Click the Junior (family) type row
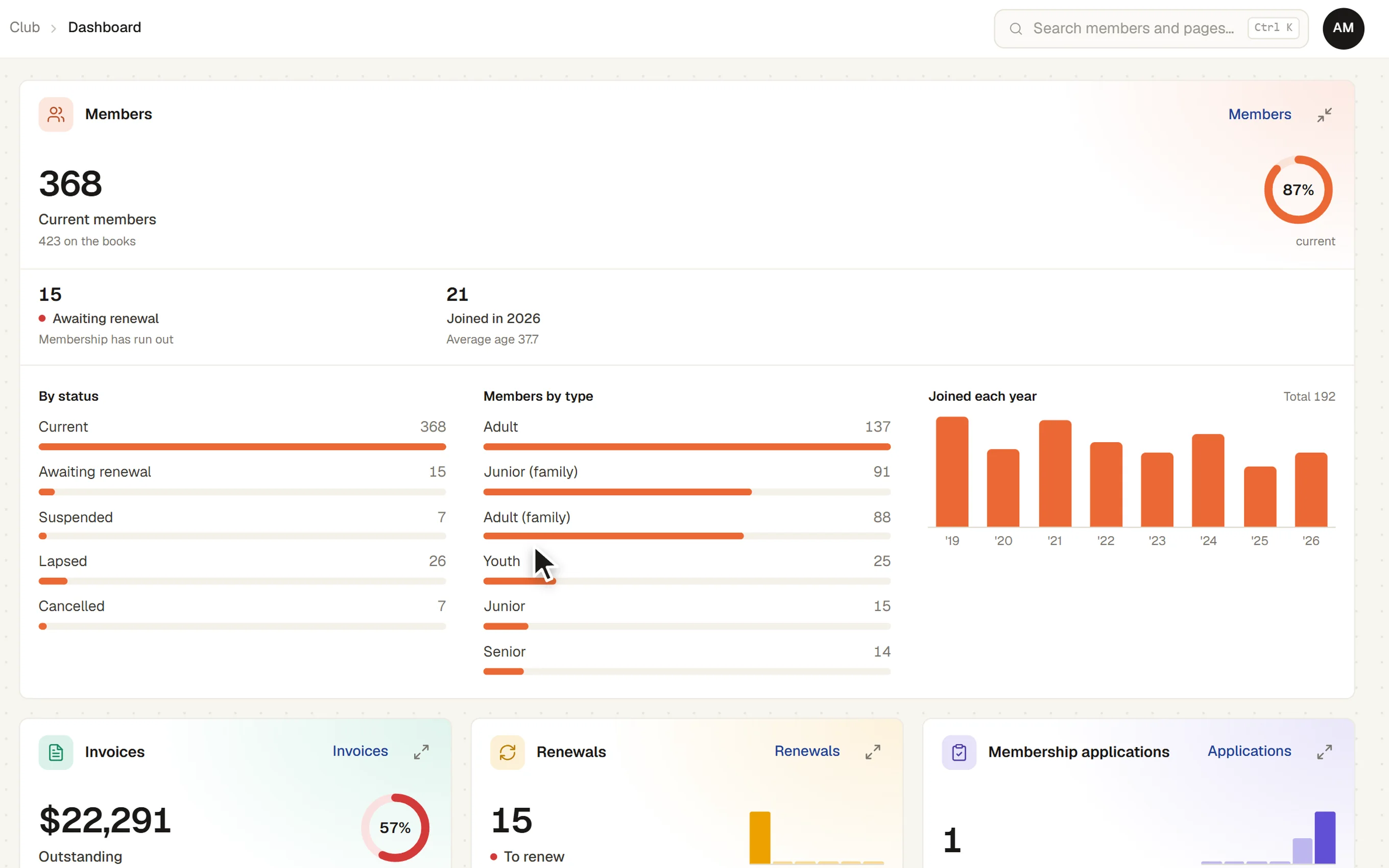 686,479
